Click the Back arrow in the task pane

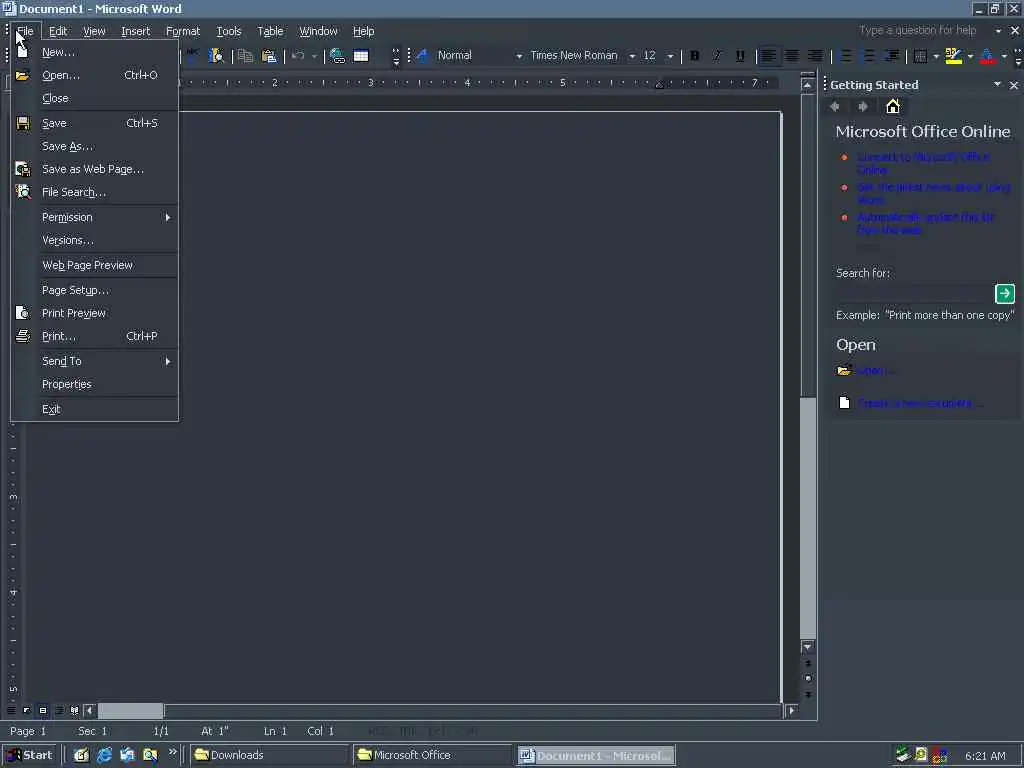tap(835, 106)
